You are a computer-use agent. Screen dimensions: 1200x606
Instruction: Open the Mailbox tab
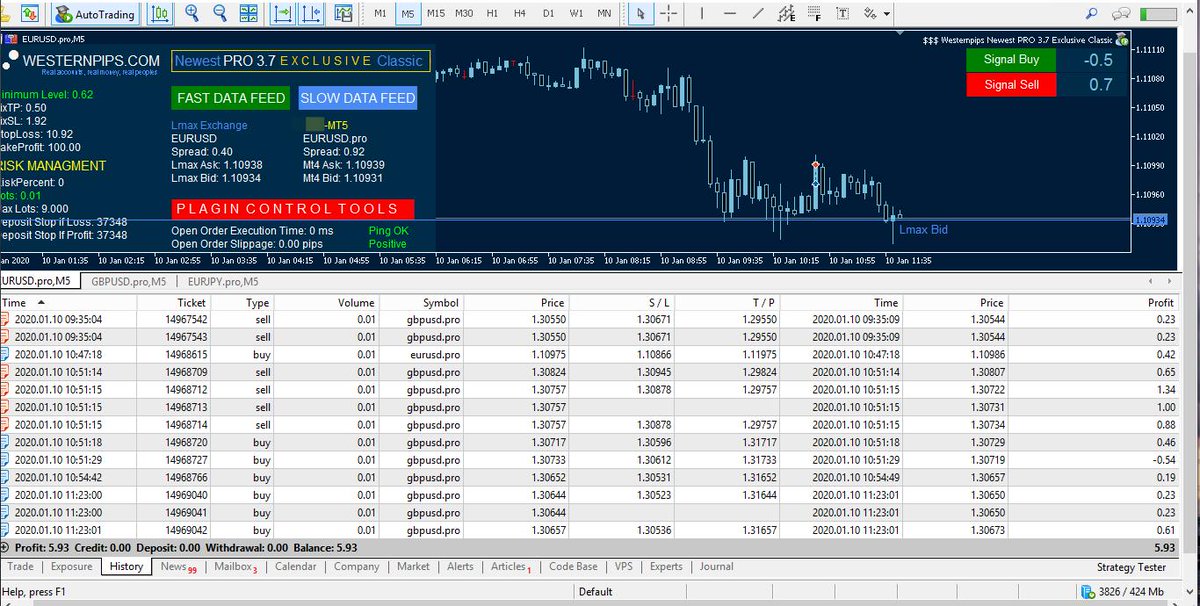(x=236, y=567)
